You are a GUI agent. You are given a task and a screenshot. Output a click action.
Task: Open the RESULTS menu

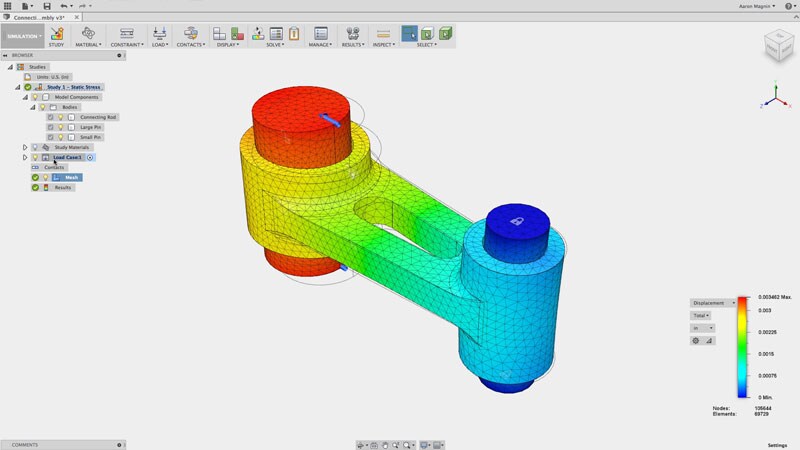coord(353,45)
